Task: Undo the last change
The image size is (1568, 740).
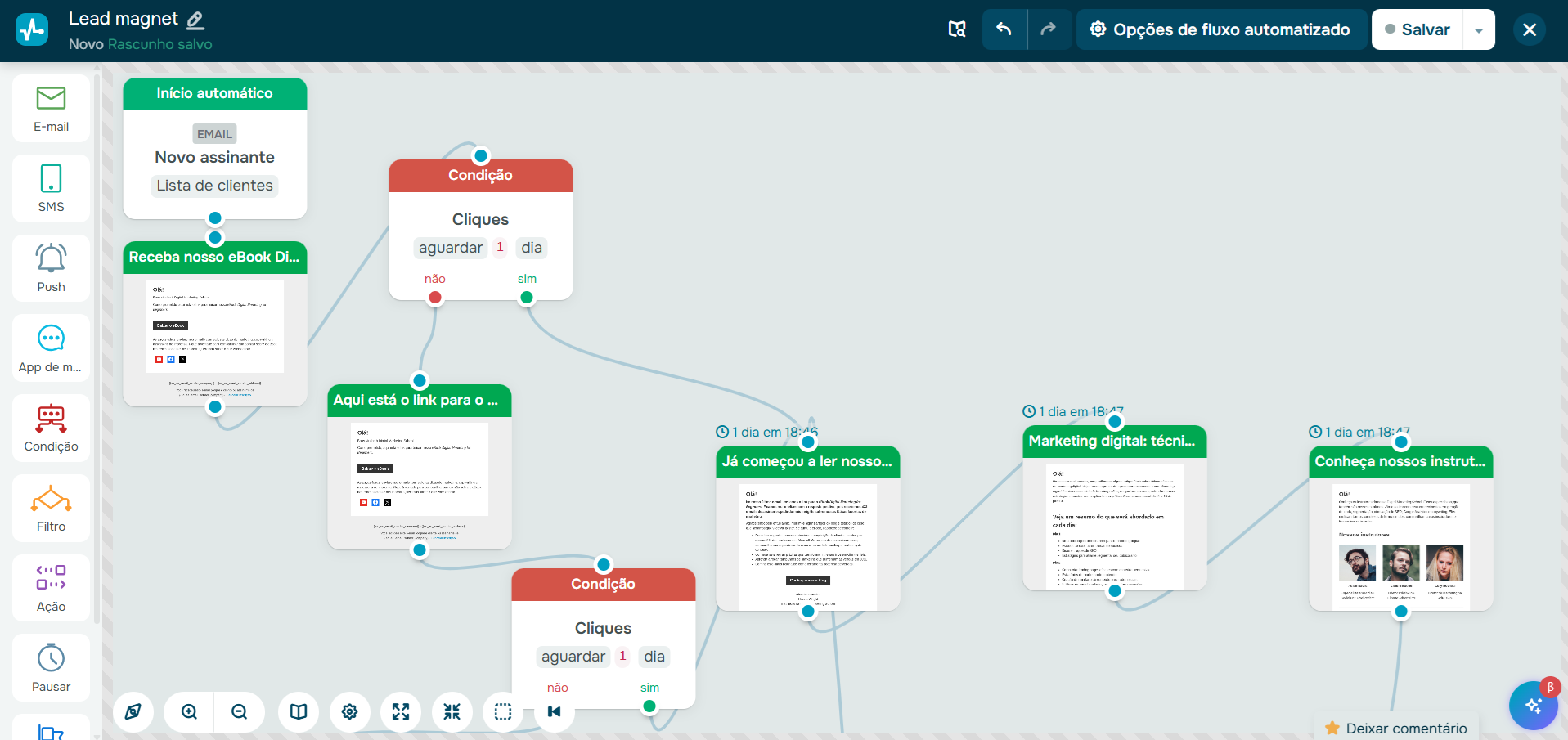Action: pos(1004,29)
